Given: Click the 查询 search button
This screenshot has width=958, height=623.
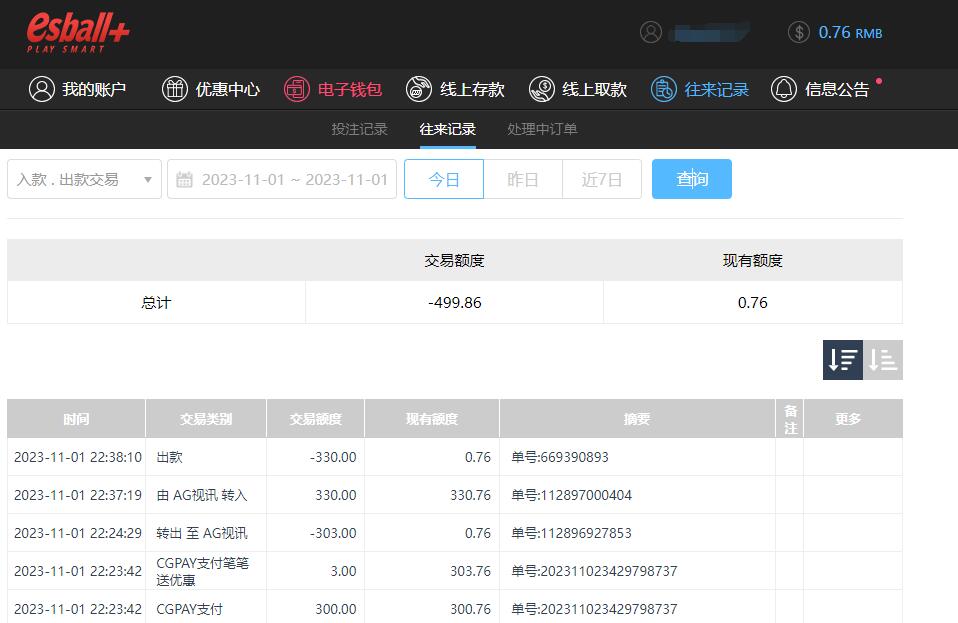Looking at the screenshot, I should (x=691, y=179).
